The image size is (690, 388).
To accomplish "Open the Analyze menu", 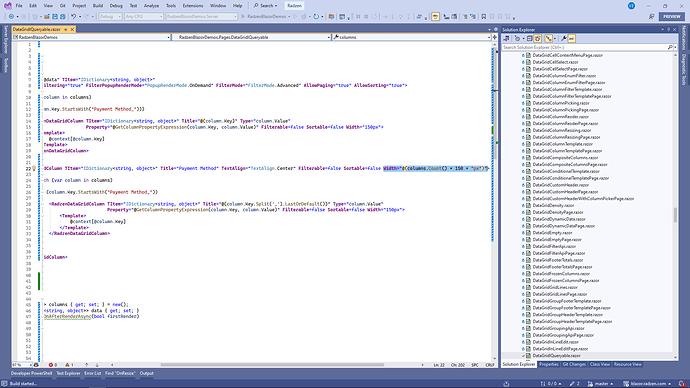I will [151, 6].
